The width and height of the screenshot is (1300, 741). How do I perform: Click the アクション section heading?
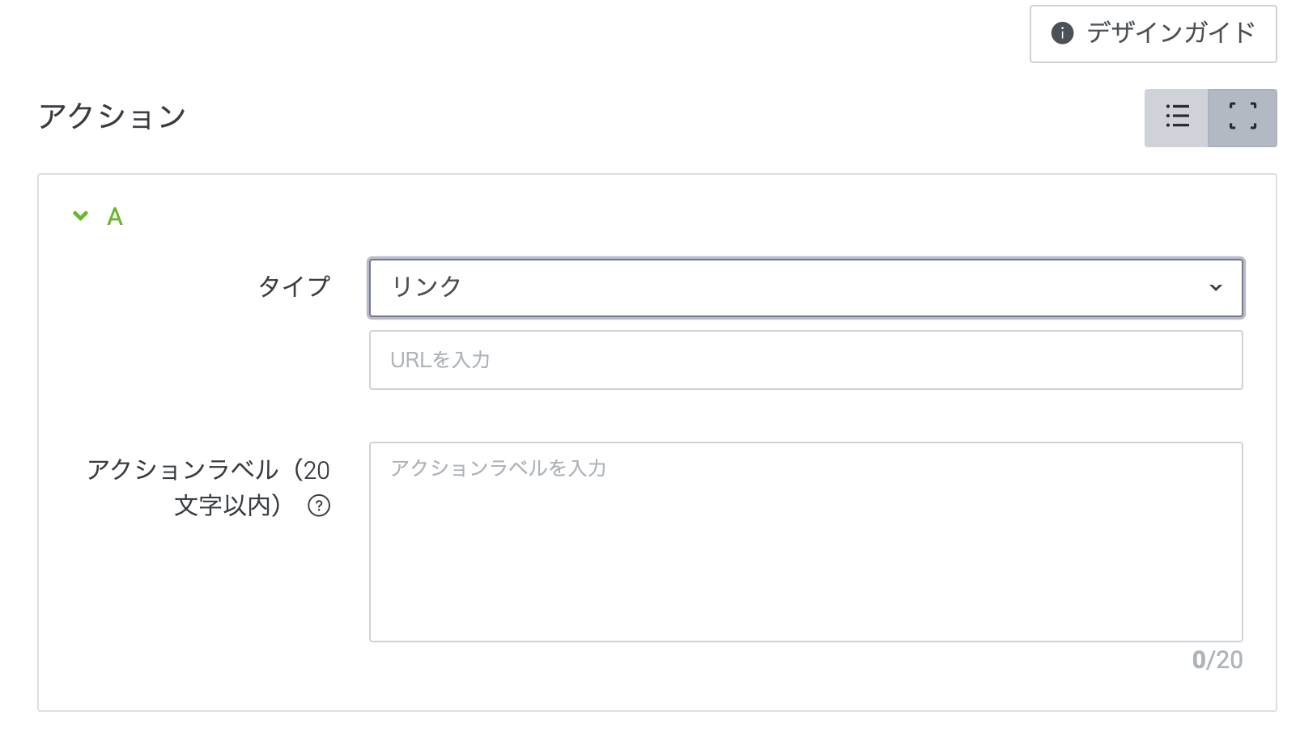tap(112, 117)
